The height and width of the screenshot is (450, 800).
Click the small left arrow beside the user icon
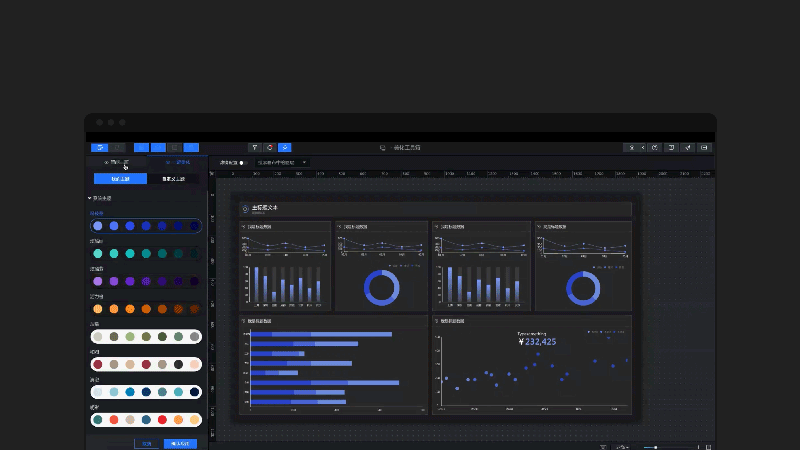tap(643, 147)
